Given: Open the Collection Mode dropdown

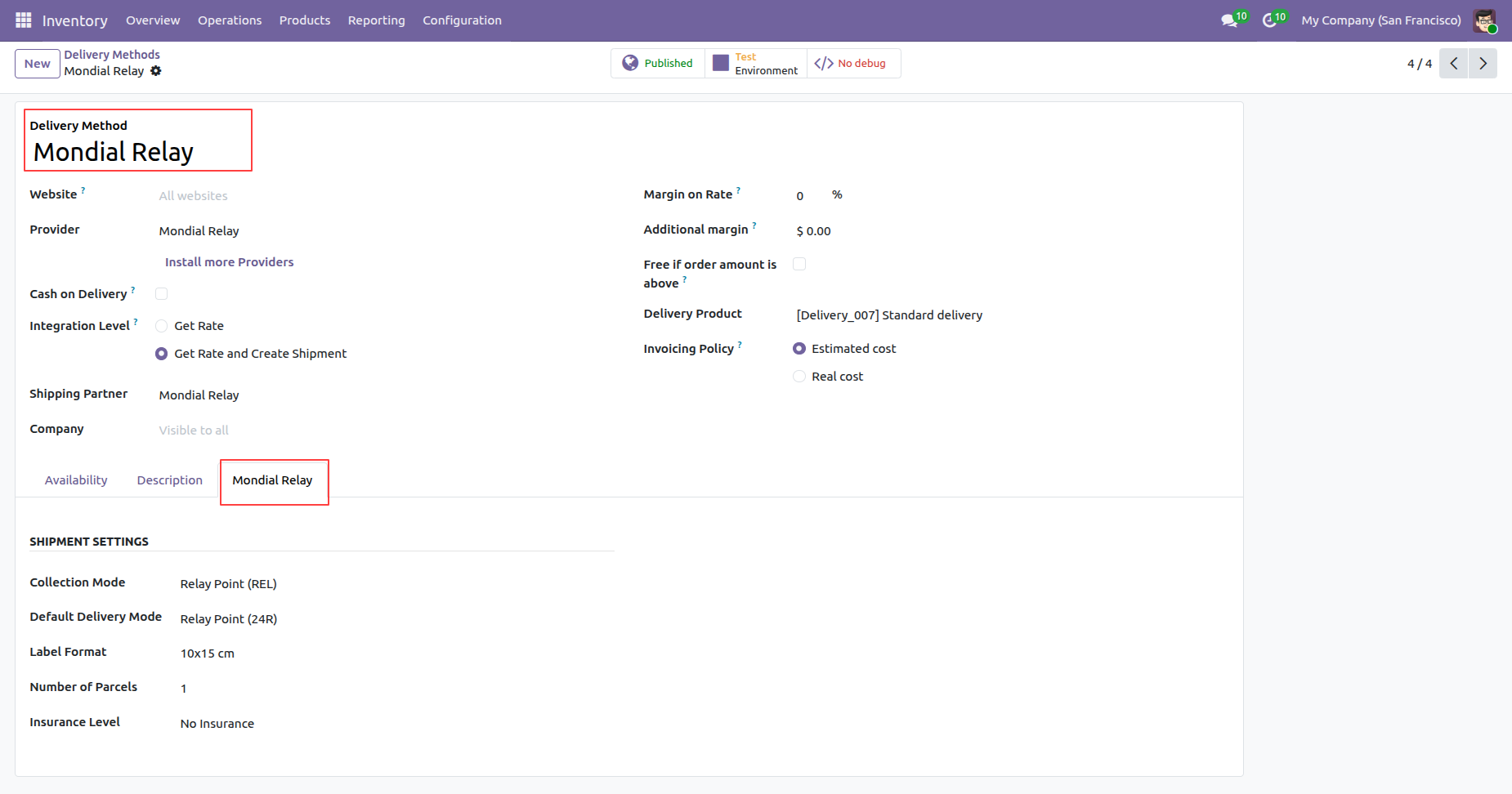Looking at the screenshot, I should (396, 584).
